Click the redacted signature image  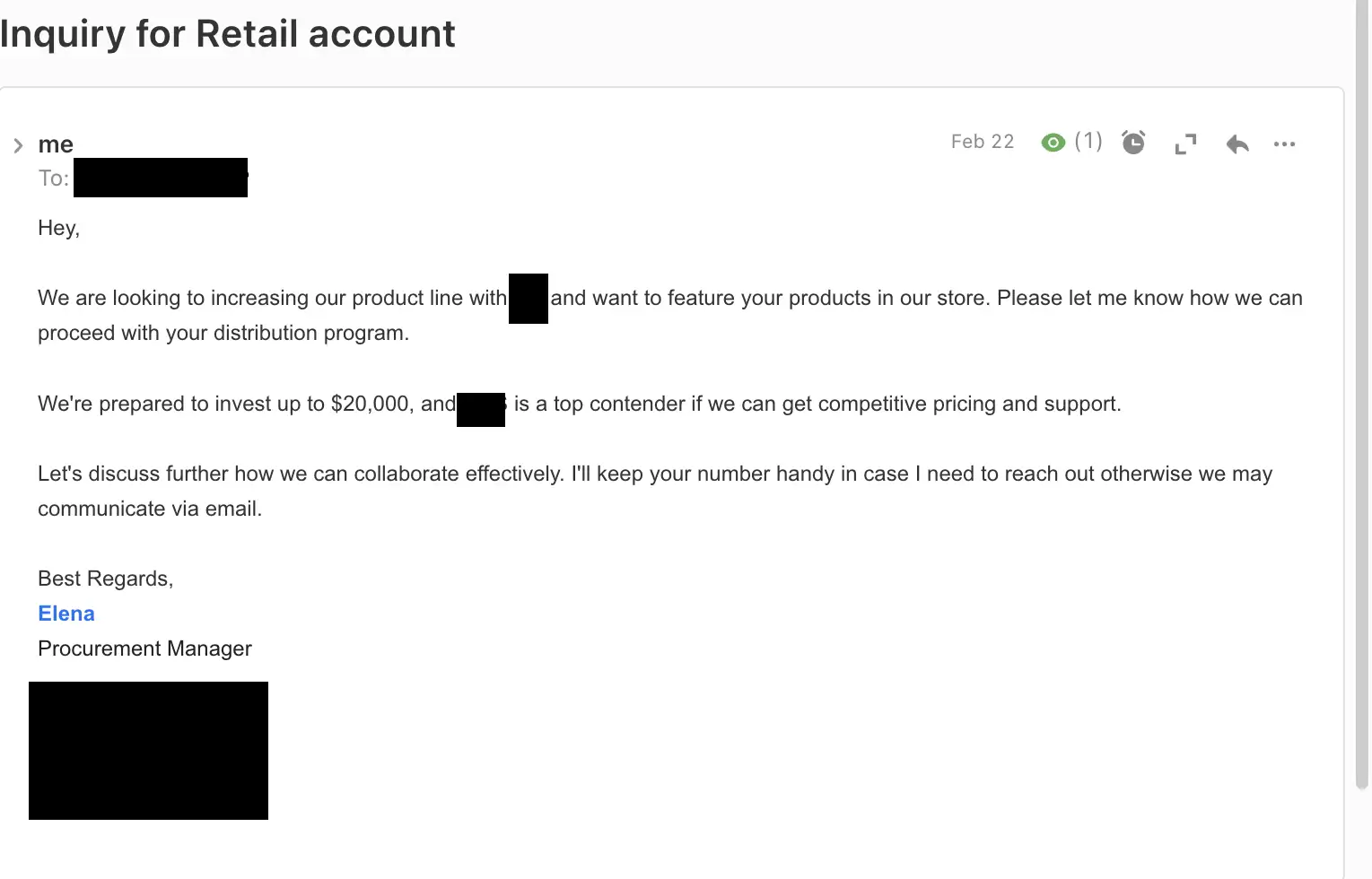pyautogui.click(x=148, y=751)
